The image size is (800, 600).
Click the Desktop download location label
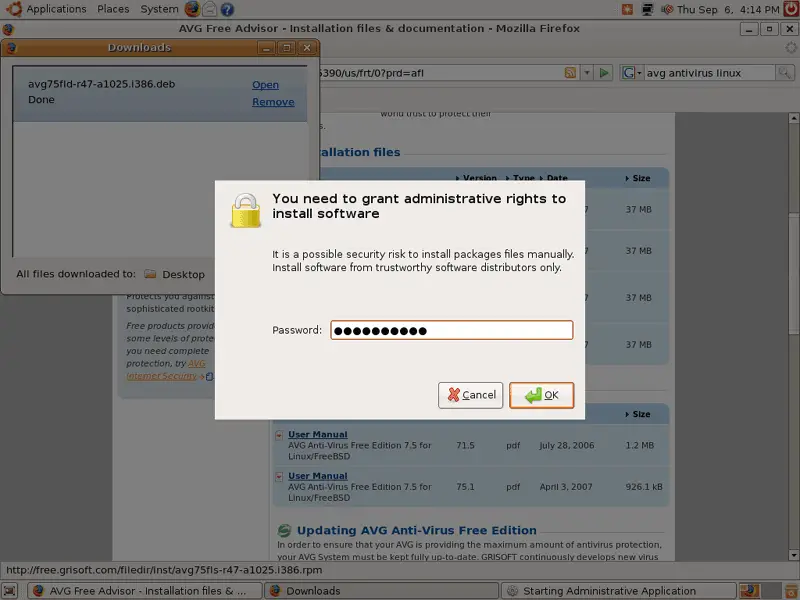pos(183,274)
